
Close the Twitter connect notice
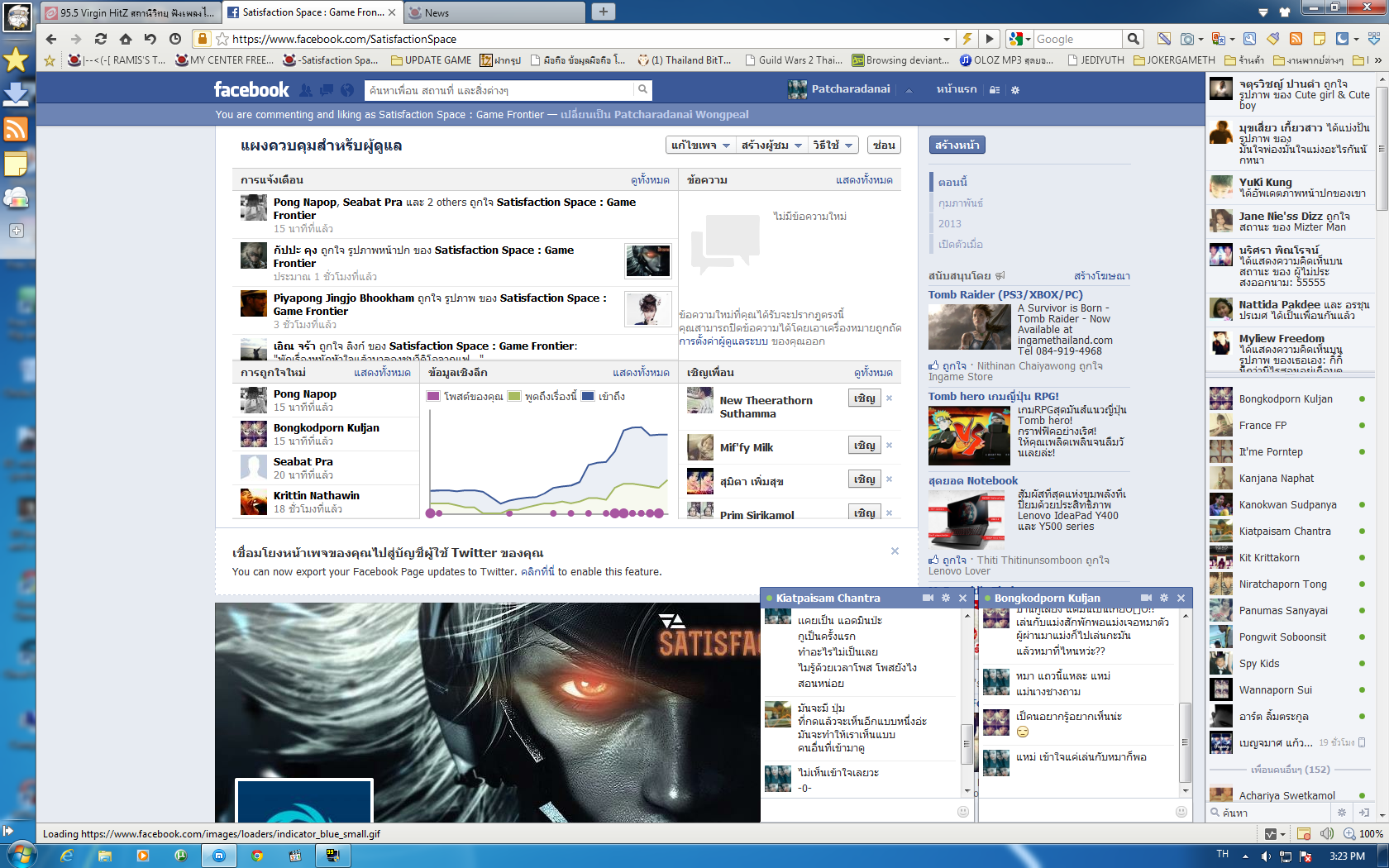(895, 551)
